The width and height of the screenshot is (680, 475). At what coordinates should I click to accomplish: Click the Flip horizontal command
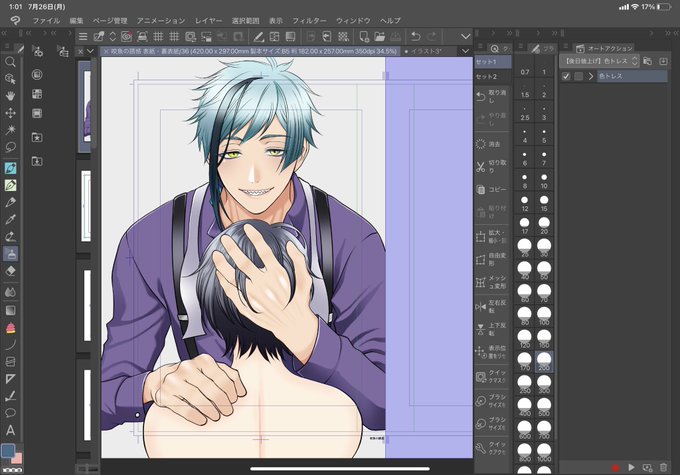point(492,306)
